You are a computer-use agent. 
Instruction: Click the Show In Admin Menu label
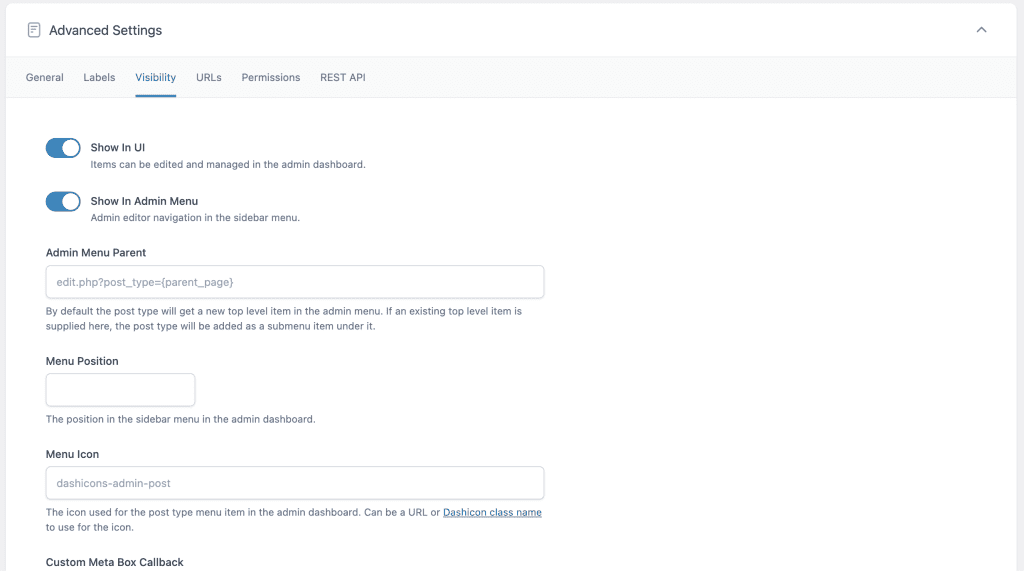click(x=144, y=201)
